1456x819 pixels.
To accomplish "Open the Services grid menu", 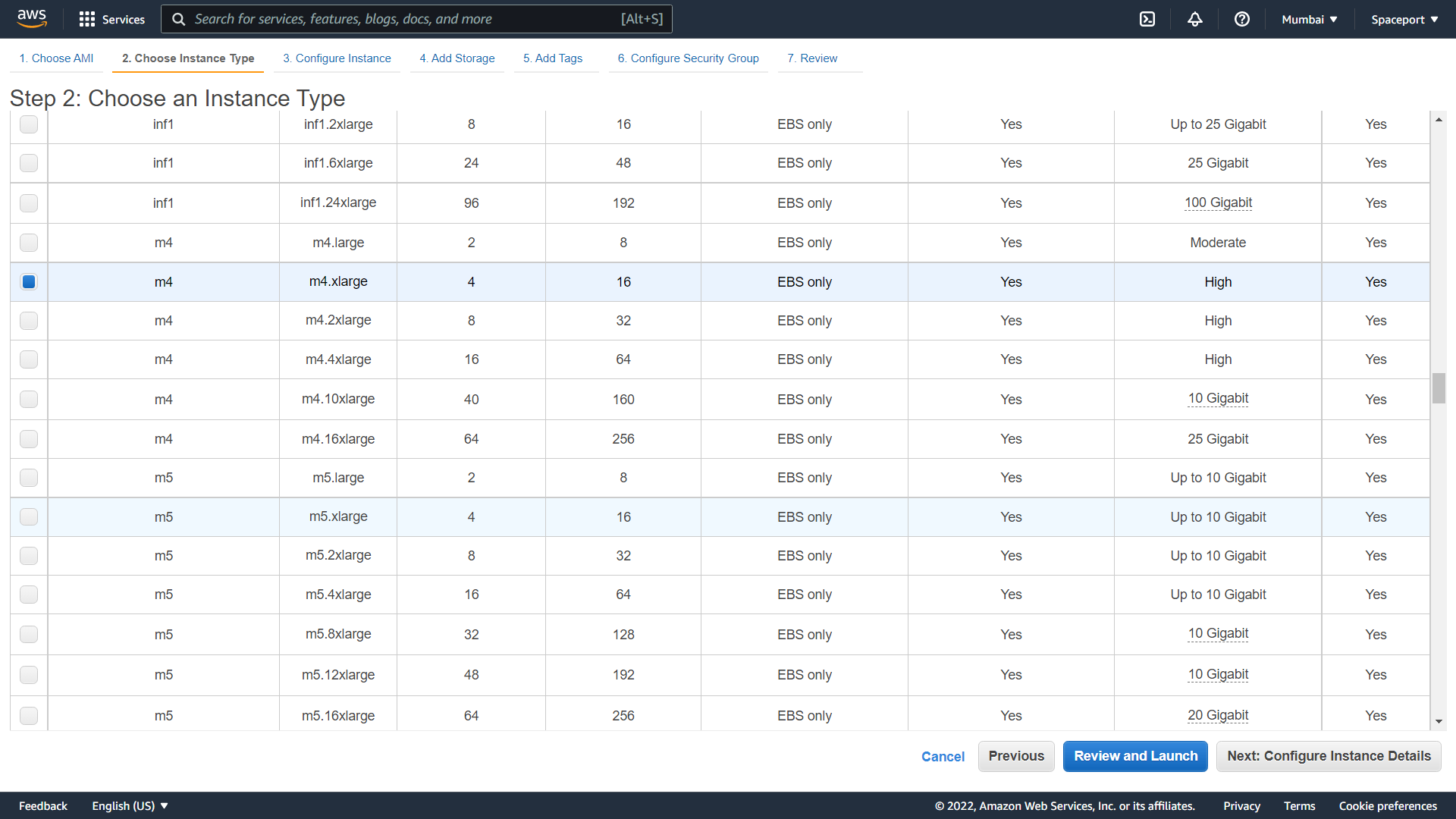I will point(111,19).
